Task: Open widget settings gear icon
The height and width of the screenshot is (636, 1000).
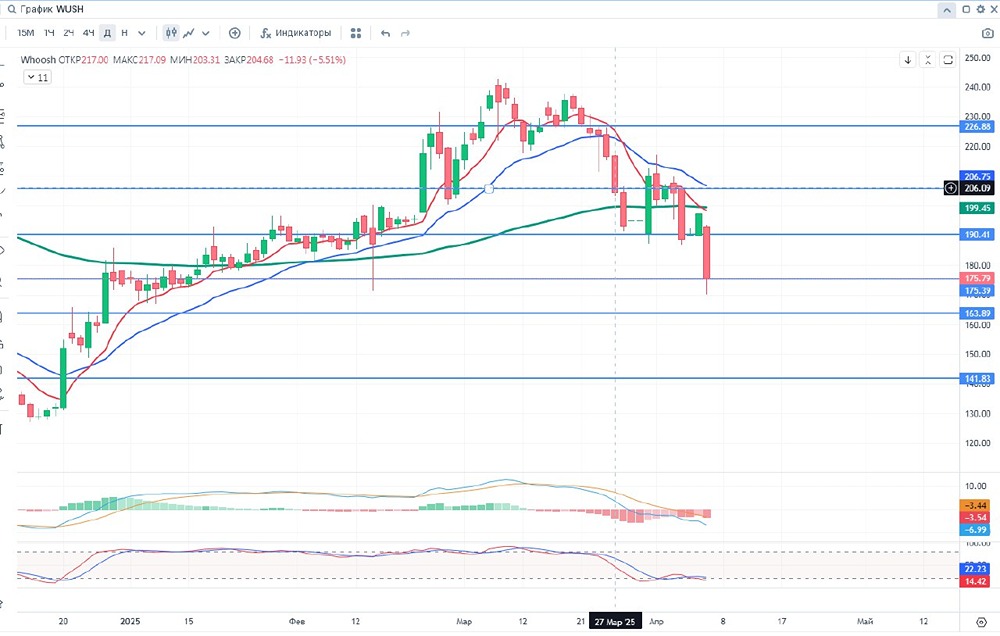Action: tap(981, 10)
